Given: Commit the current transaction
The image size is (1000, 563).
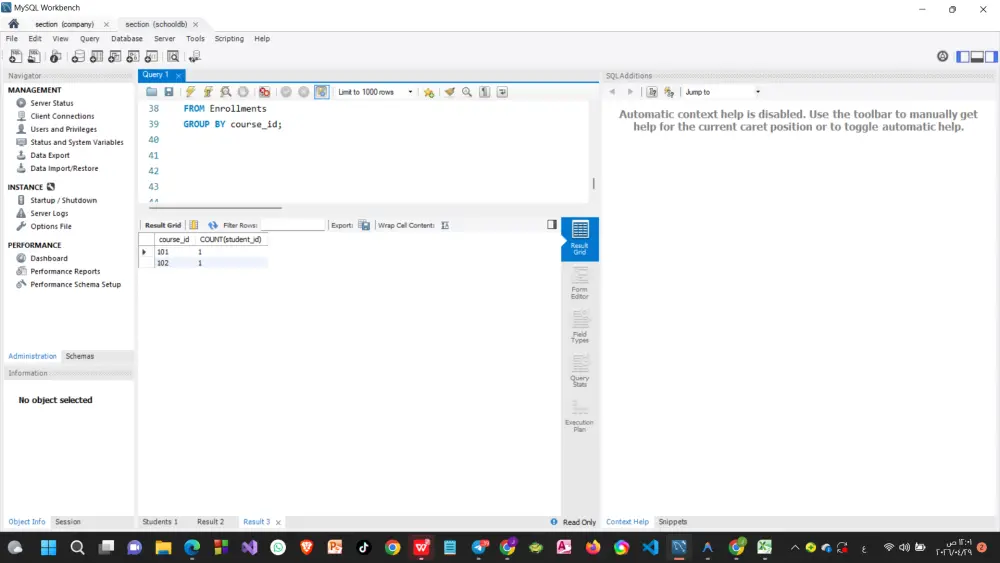Looking at the screenshot, I should pos(286,92).
